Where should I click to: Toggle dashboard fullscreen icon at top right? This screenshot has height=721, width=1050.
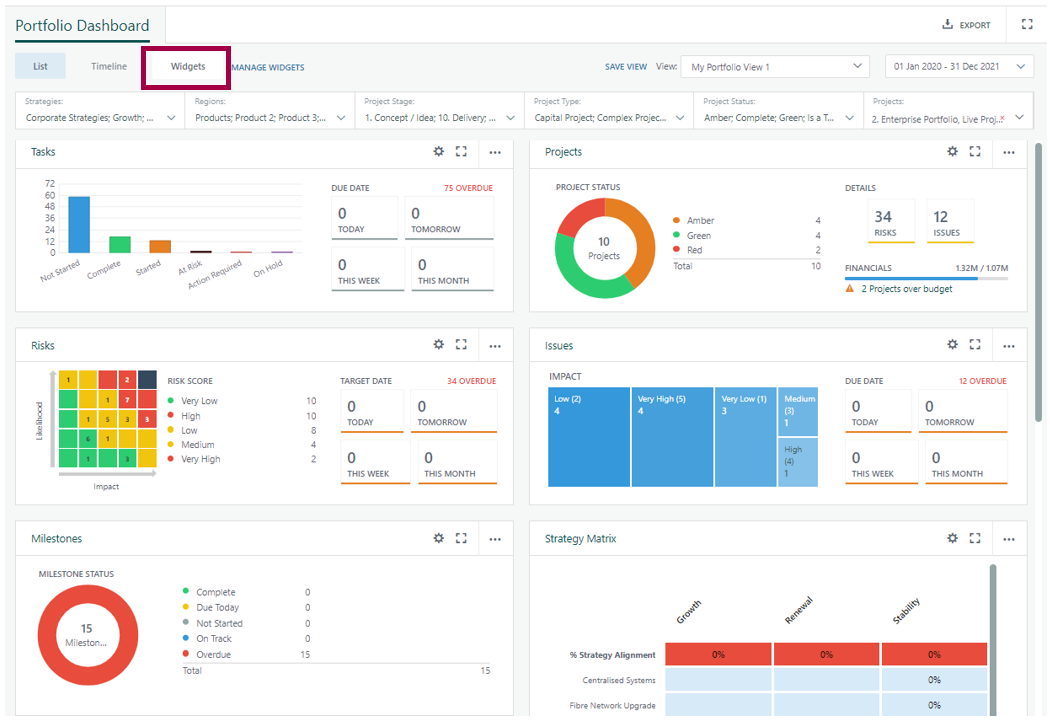click(1027, 24)
